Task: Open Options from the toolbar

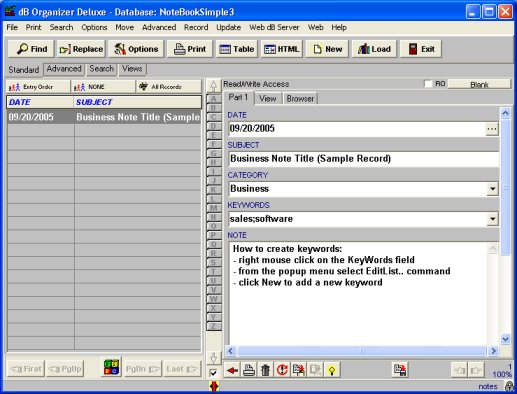Action: 136,49
